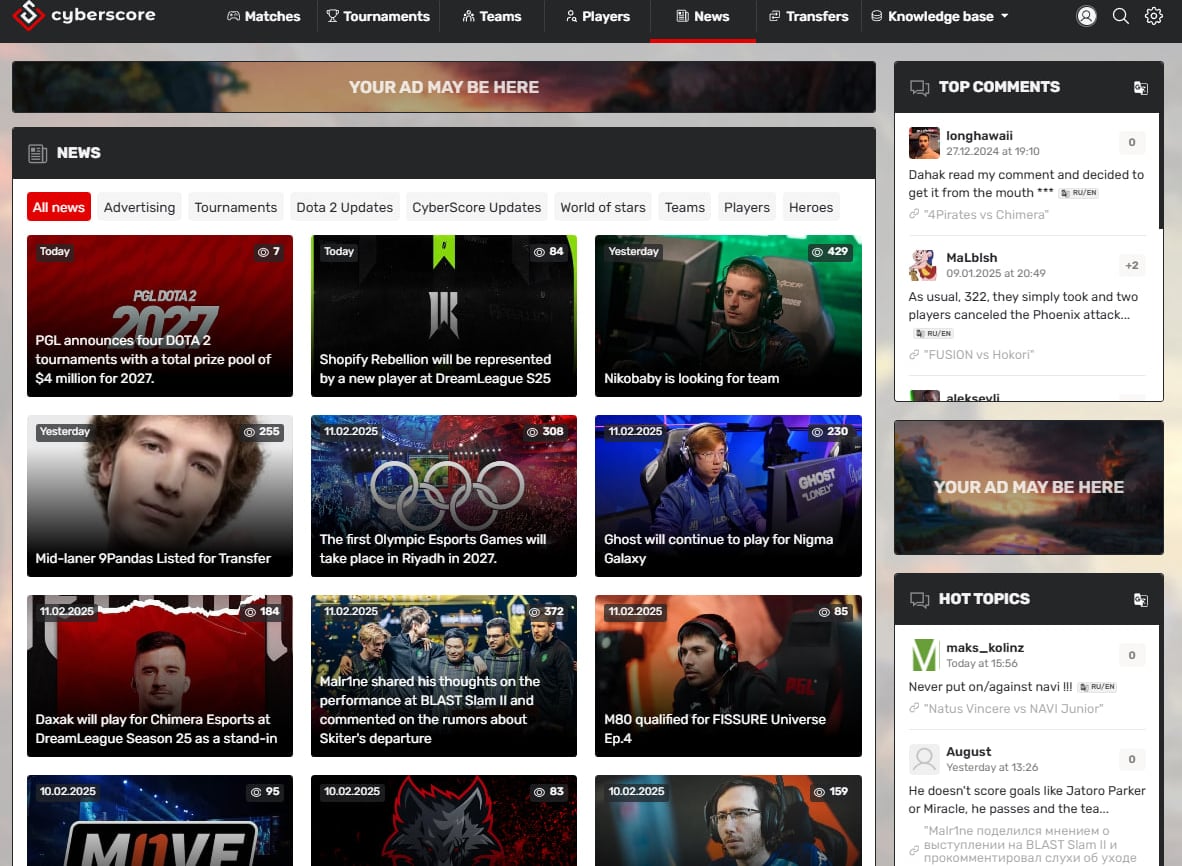Open the Nikobaby is looking for team article

tap(728, 316)
